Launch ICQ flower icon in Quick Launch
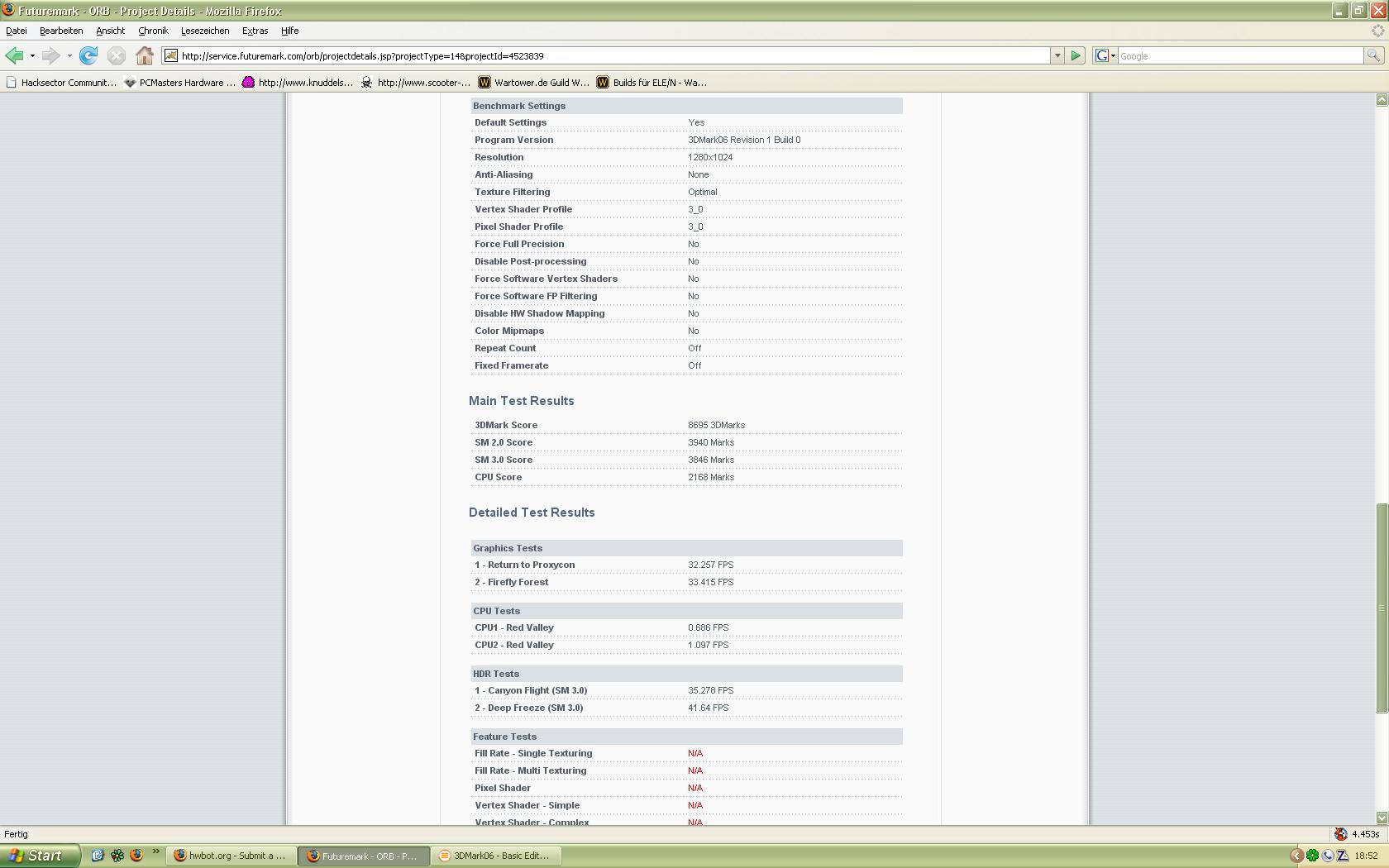The image size is (1389, 868). point(117,856)
